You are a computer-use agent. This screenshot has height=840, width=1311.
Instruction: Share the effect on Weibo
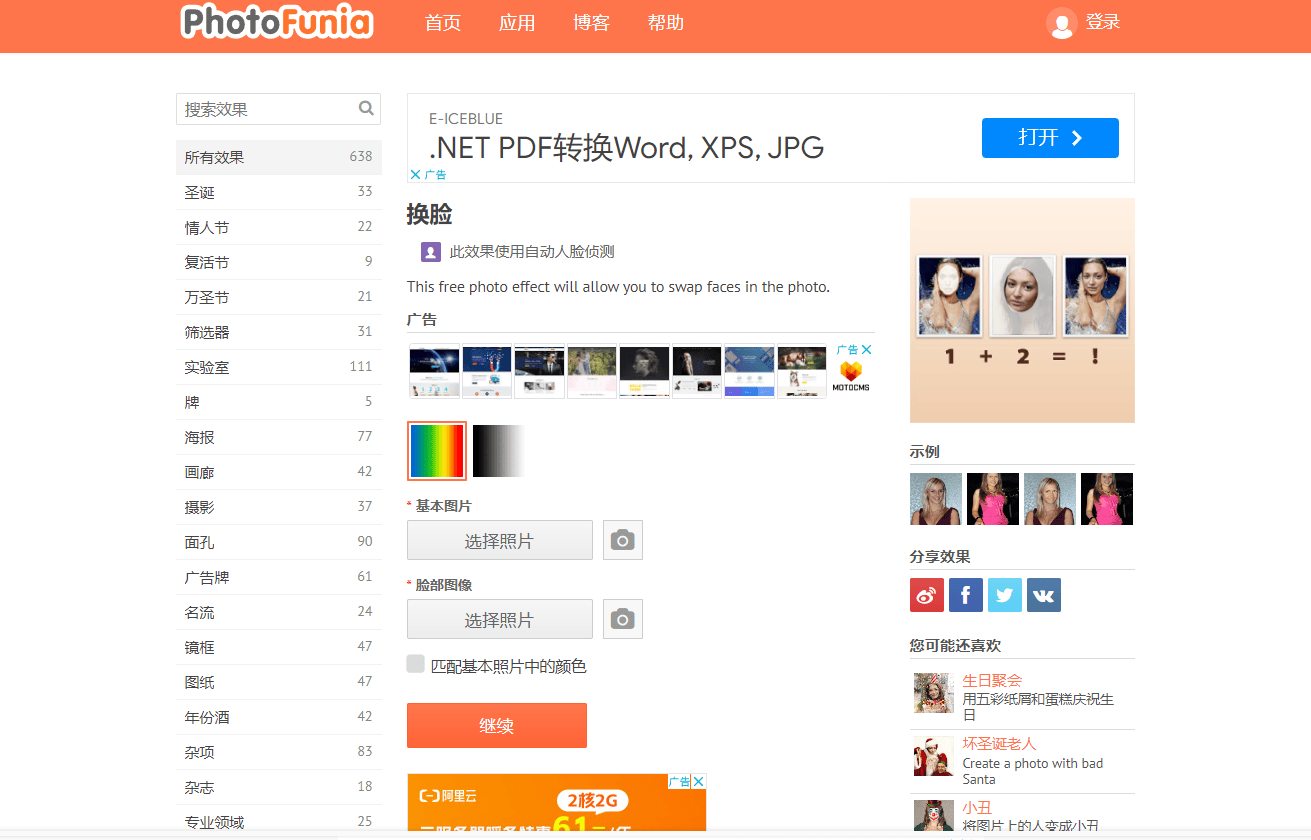click(x=926, y=594)
